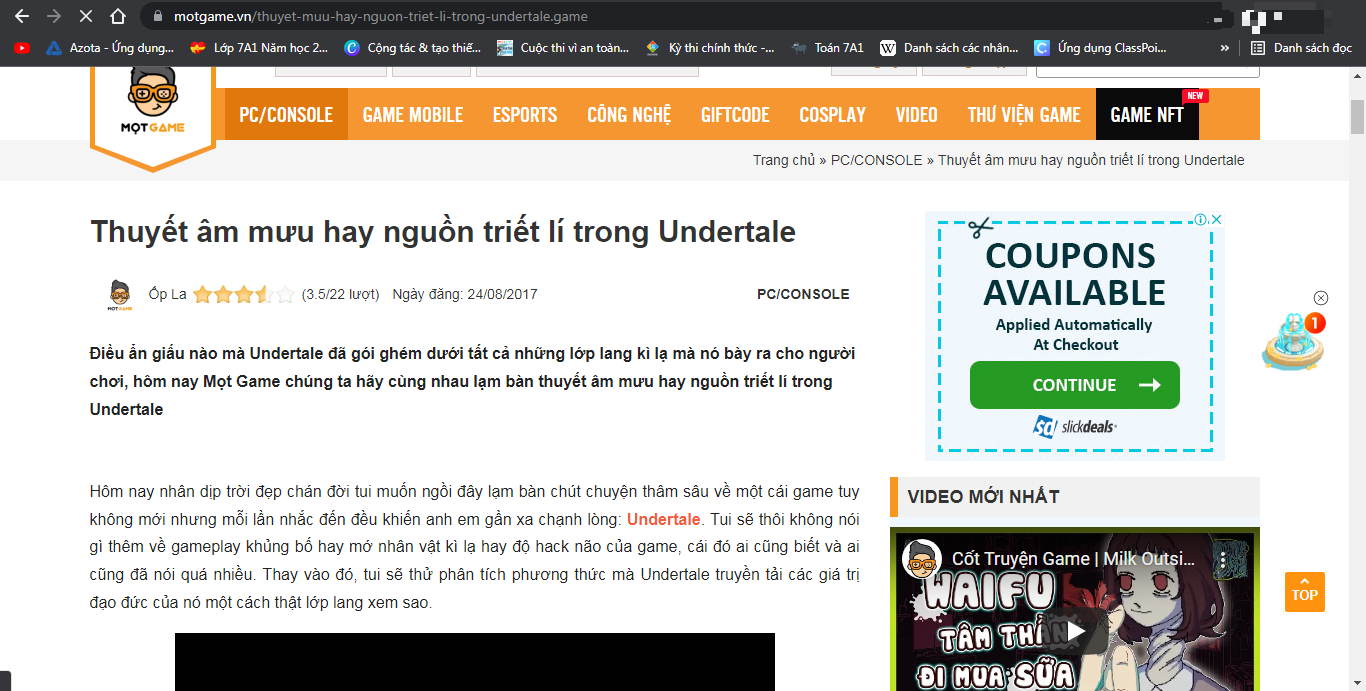Open the Công tác & tạo thiế... bookmark
Screen dimensions: 1366x691
[x=412, y=47]
